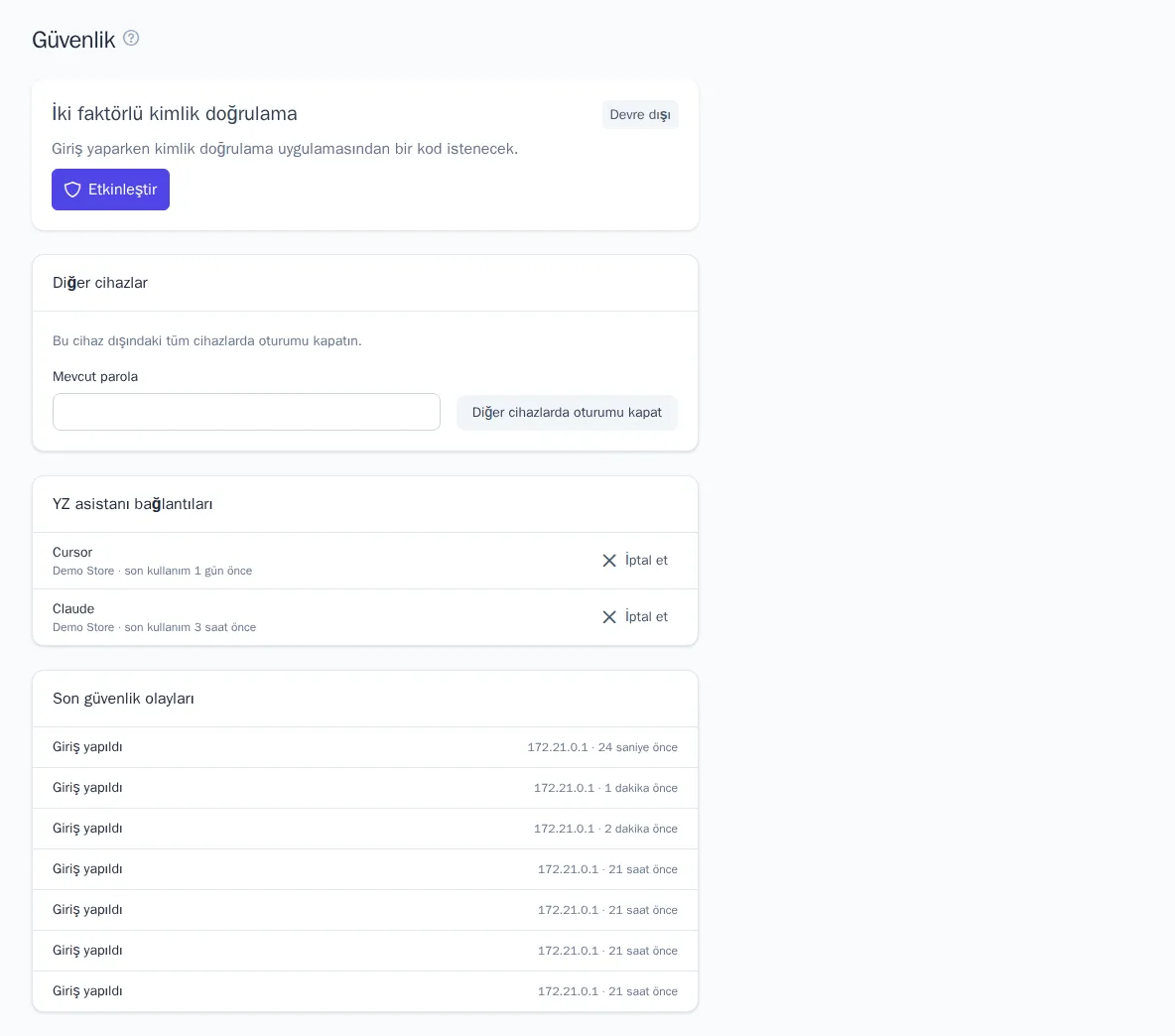Revoke the Cursor connection with İptal et
1175x1036 pixels.
(x=635, y=561)
